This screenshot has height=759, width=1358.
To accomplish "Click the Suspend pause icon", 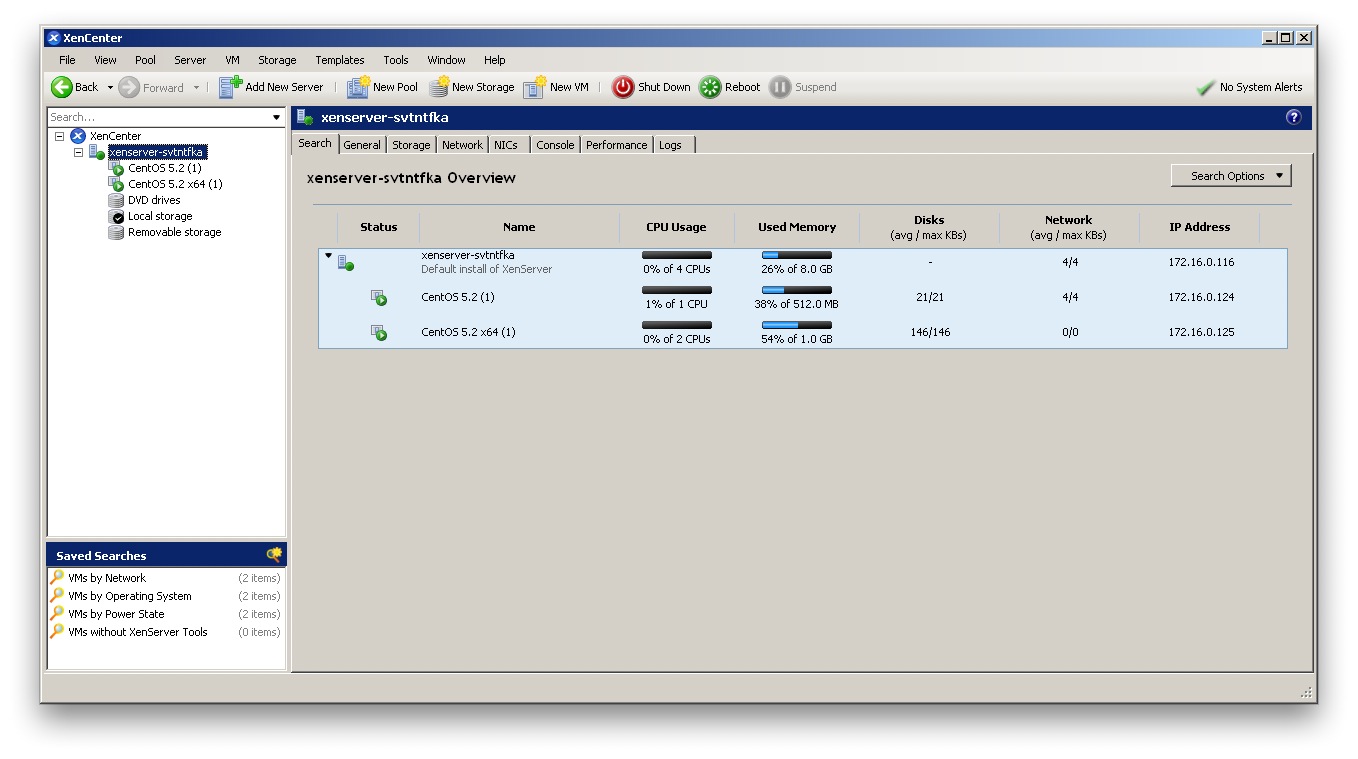I will [x=780, y=87].
